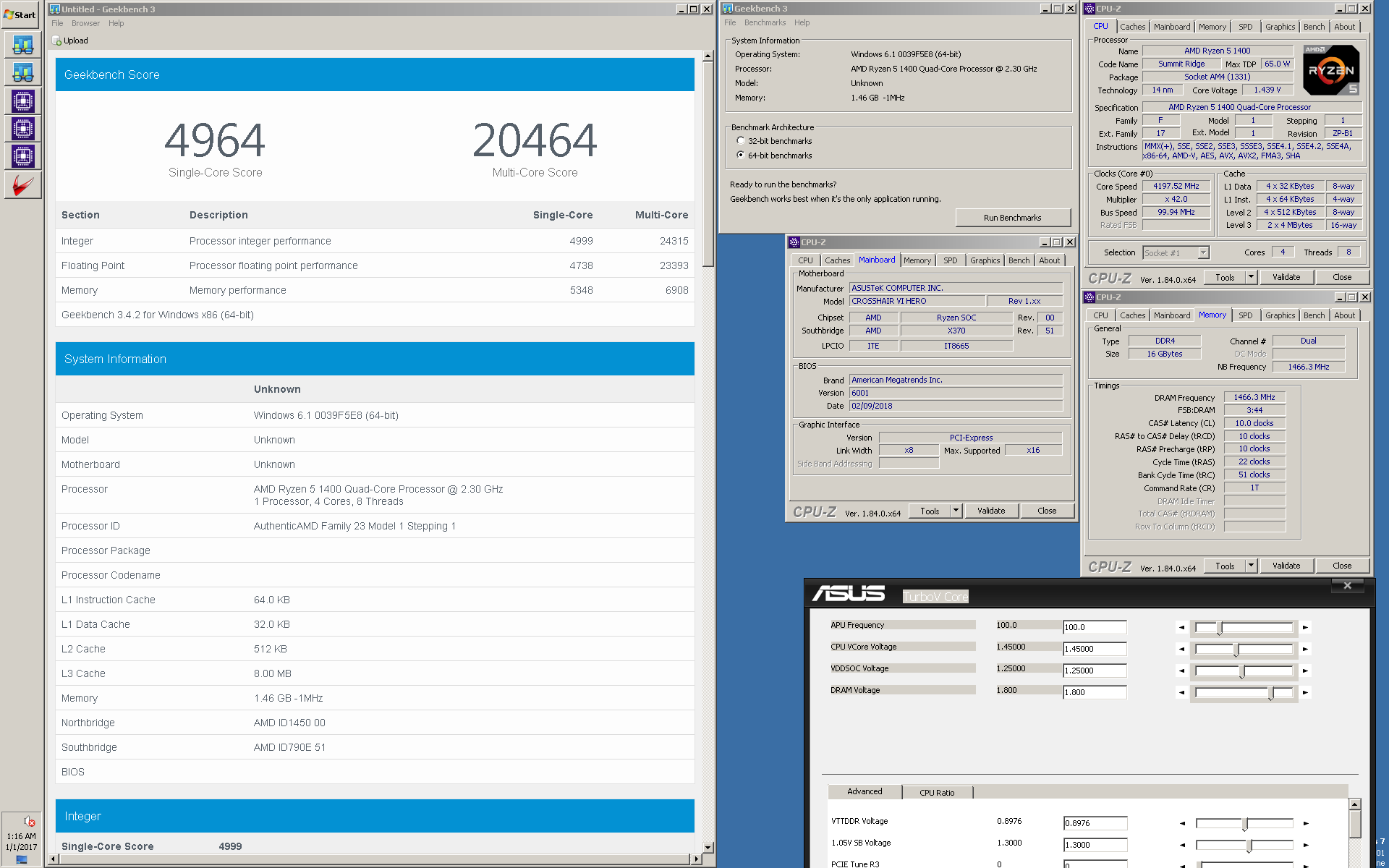Decrease DRAM Voltage with left arrow
This screenshot has width=1389, height=868.
pos(1182,692)
